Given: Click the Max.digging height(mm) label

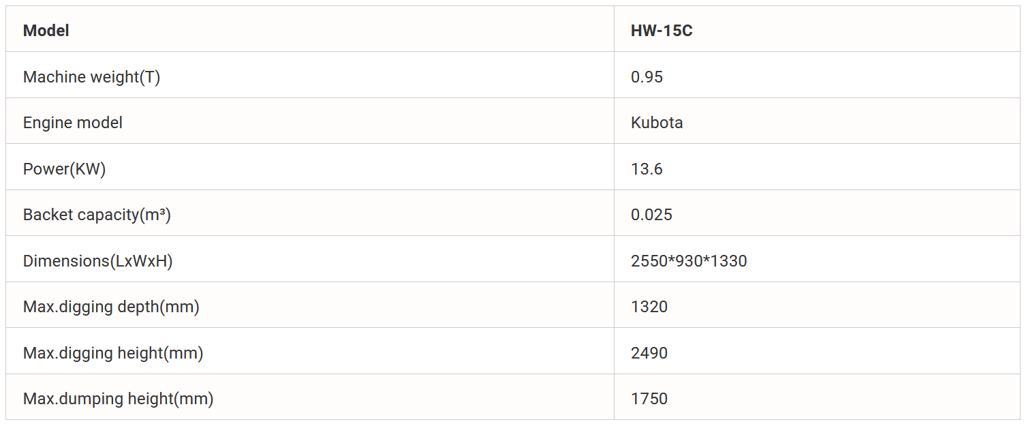Looking at the screenshot, I should 113,353.
